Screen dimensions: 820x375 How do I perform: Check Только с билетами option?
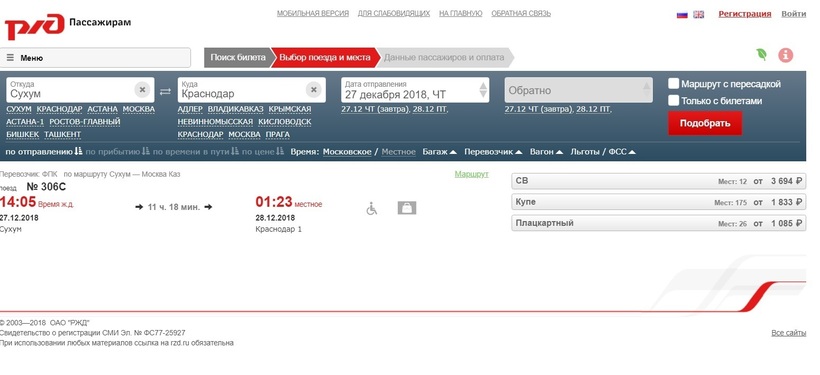point(674,100)
